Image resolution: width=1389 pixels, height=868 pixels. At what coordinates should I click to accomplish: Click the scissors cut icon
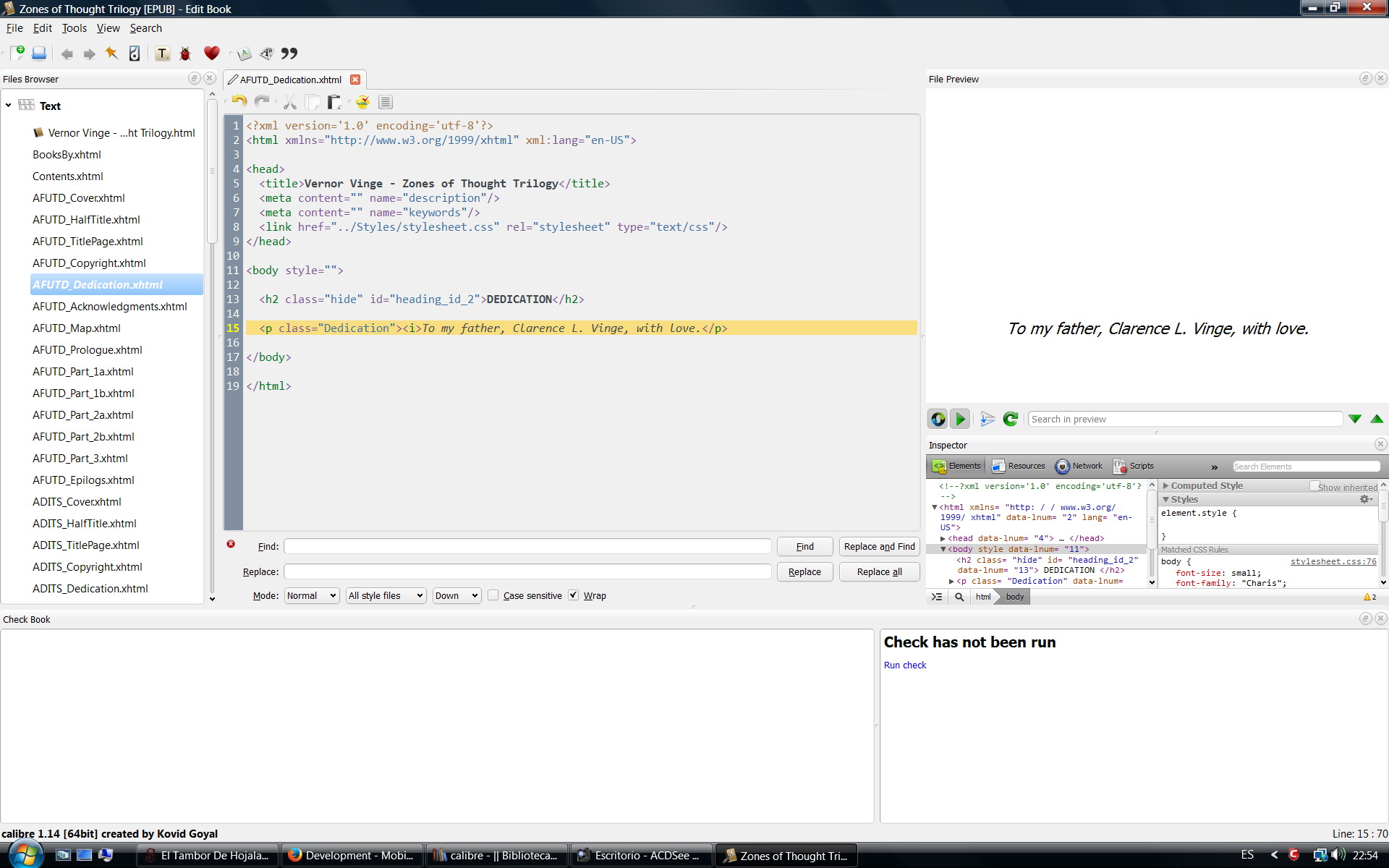[290, 102]
